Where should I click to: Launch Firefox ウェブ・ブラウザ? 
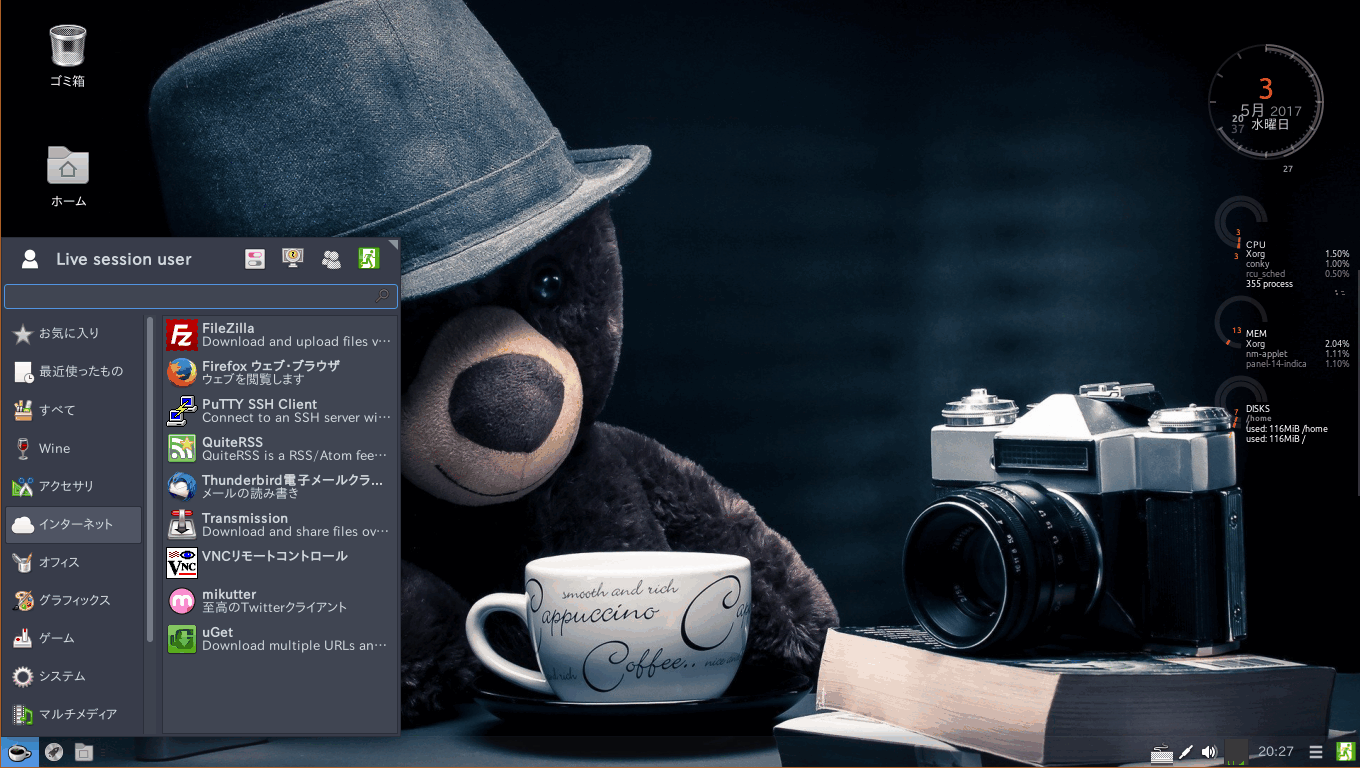(x=280, y=373)
